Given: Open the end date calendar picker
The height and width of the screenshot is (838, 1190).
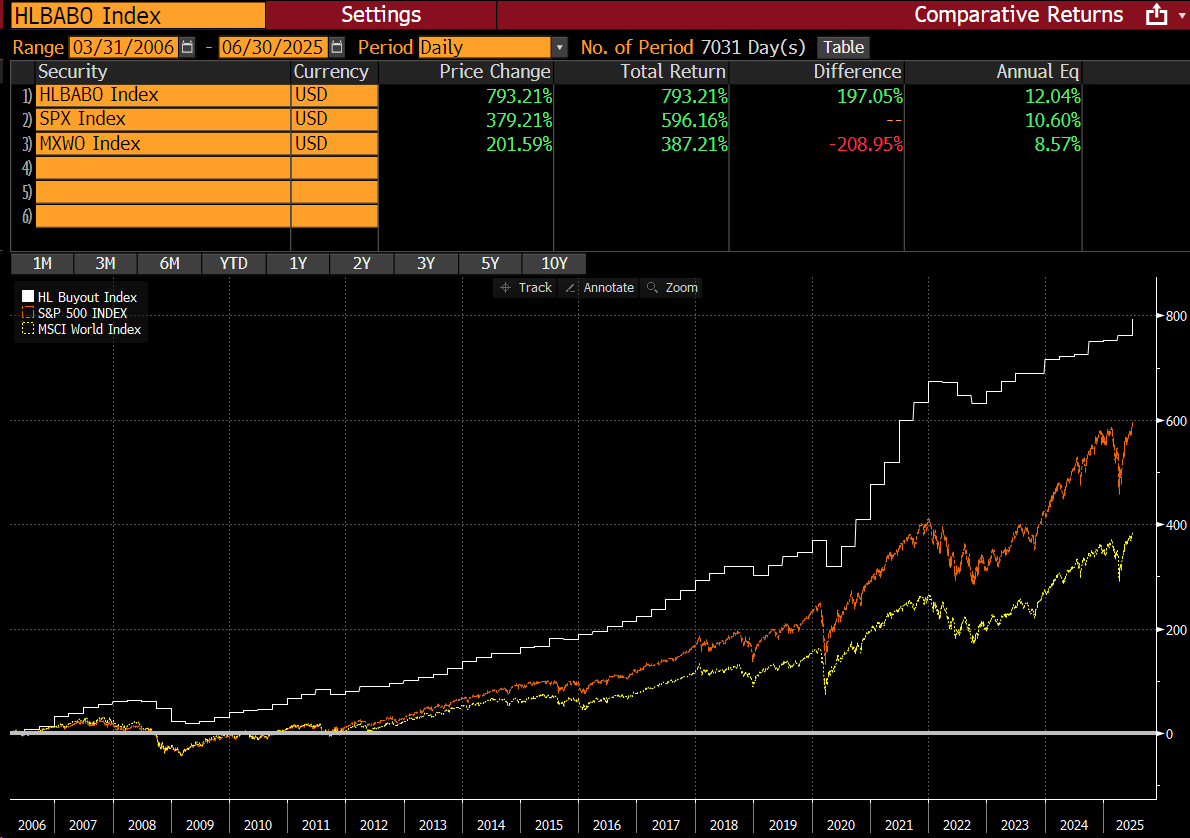Looking at the screenshot, I should pyautogui.click(x=336, y=47).
